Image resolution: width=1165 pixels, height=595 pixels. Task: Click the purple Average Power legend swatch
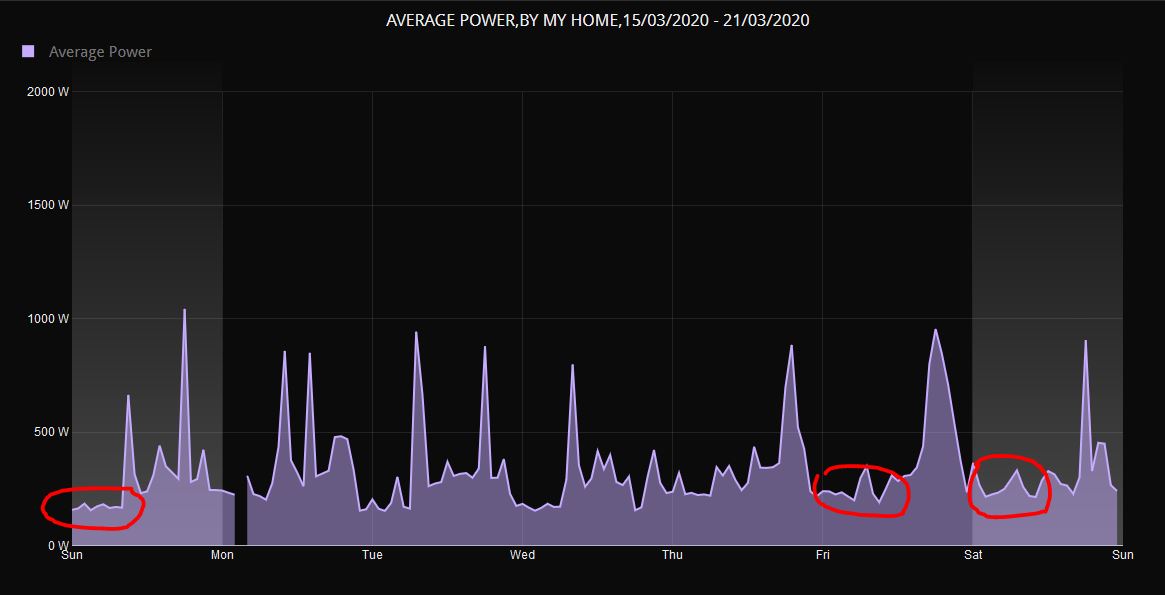point(28,51)
